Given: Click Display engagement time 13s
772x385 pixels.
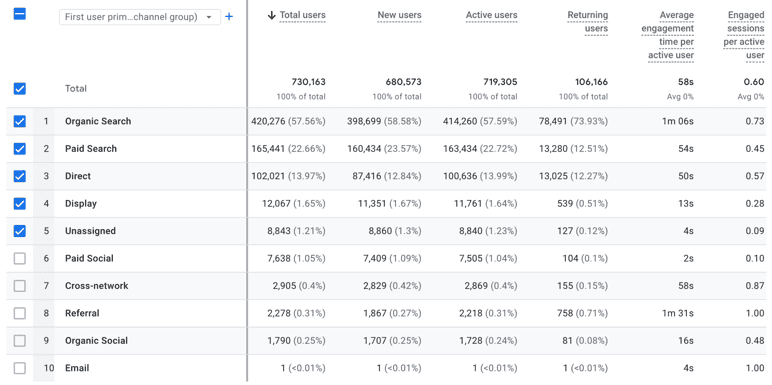Looking at the screenshot, I should 686,203.
